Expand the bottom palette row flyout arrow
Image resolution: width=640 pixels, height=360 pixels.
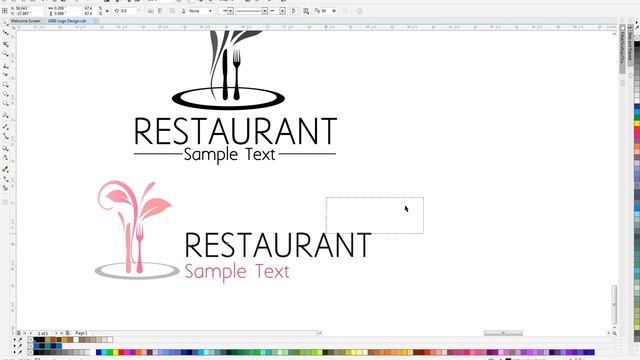click(15, 352)
